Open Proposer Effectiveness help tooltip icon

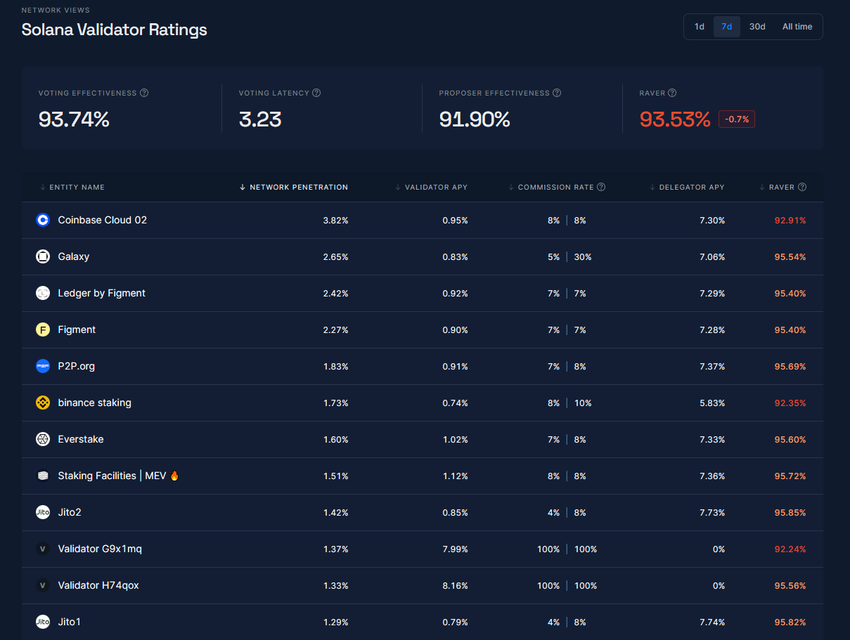(x=557, y=93)
